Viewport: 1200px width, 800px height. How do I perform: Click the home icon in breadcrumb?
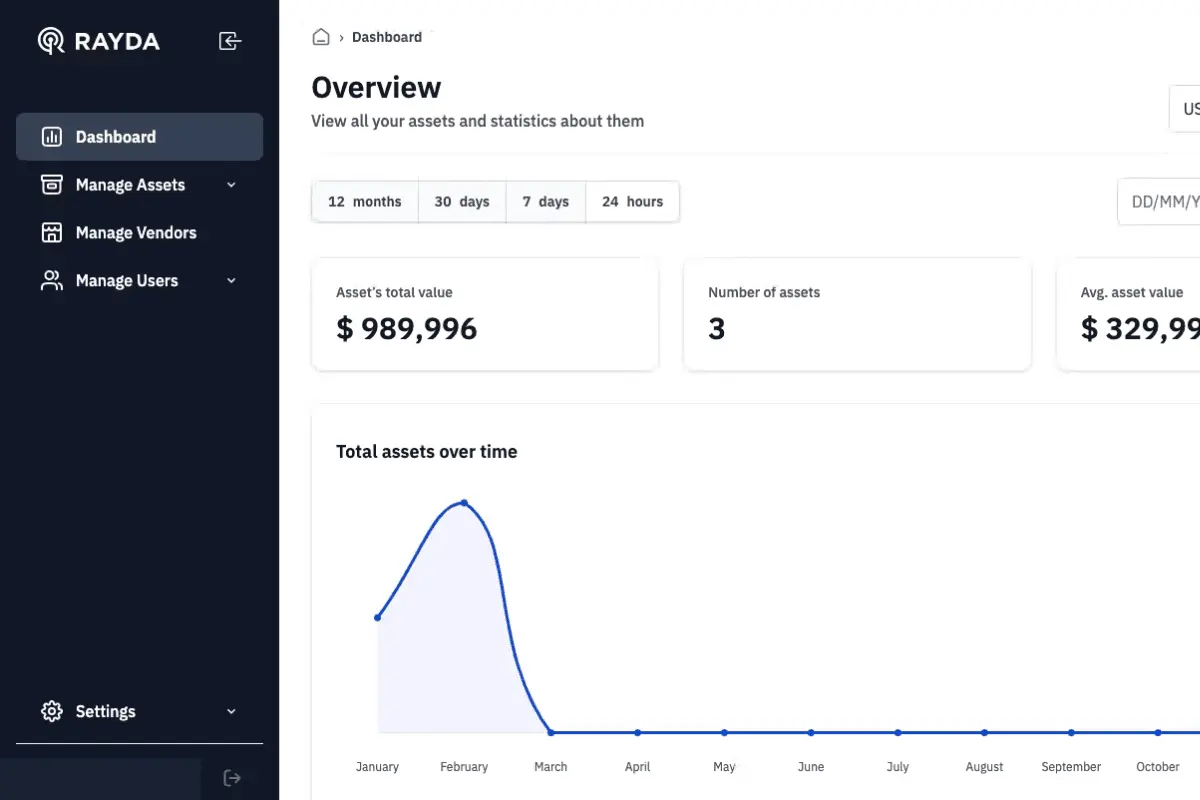[321, 37]
